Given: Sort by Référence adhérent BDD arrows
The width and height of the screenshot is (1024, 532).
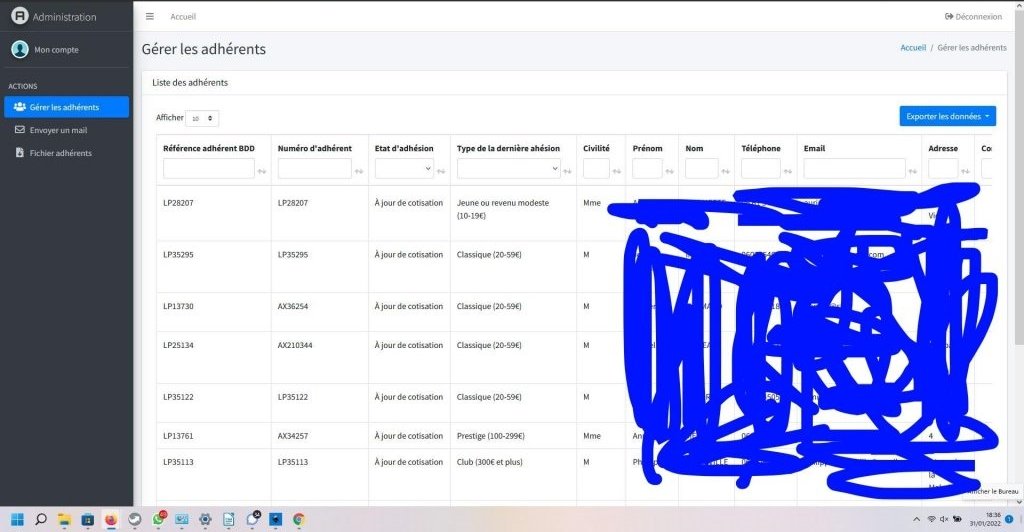Looking at the screenshot, I should tap(262, 171).
